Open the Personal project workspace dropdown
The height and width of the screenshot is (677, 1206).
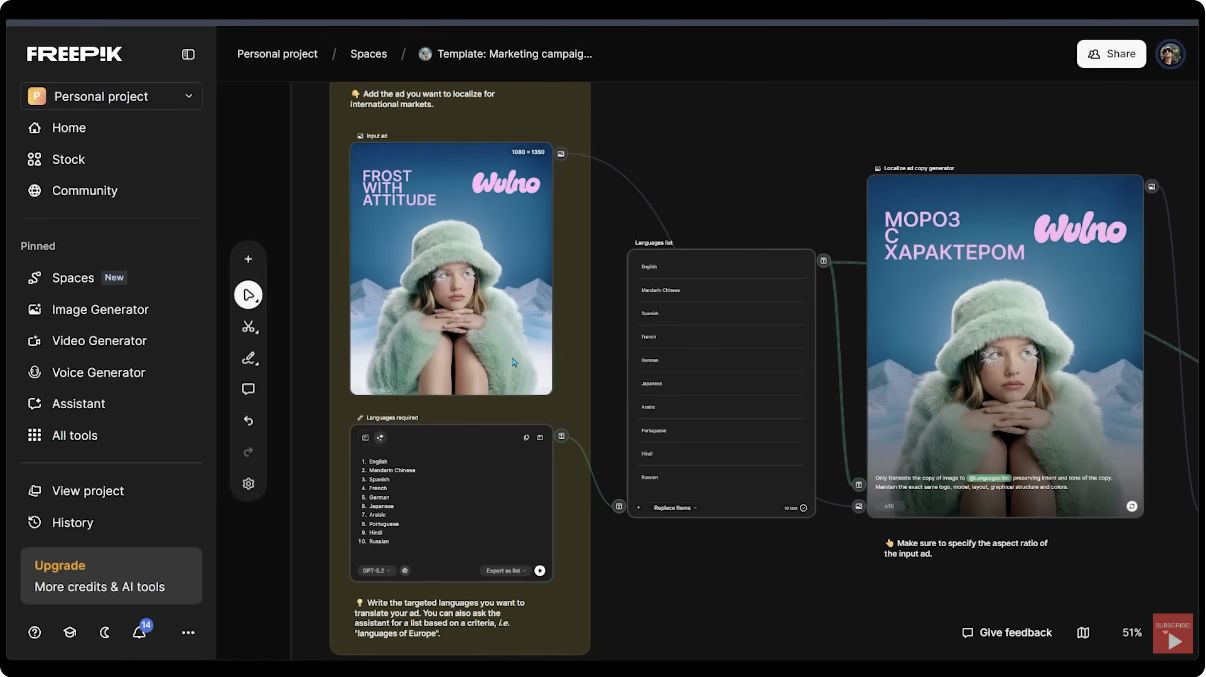111,96
